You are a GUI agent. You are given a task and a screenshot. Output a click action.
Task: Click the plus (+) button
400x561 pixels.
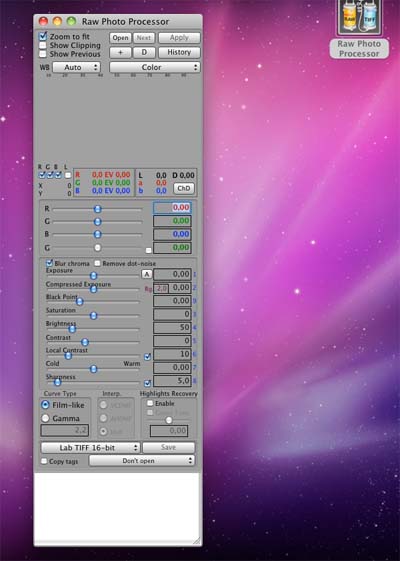coord(120,52)
